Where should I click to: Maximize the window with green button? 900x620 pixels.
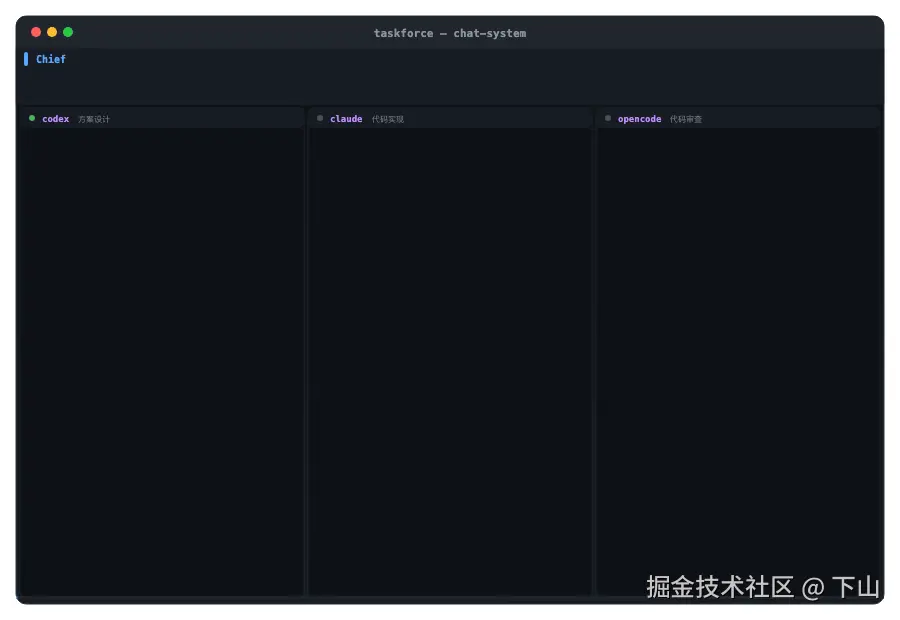pos(68,32)
